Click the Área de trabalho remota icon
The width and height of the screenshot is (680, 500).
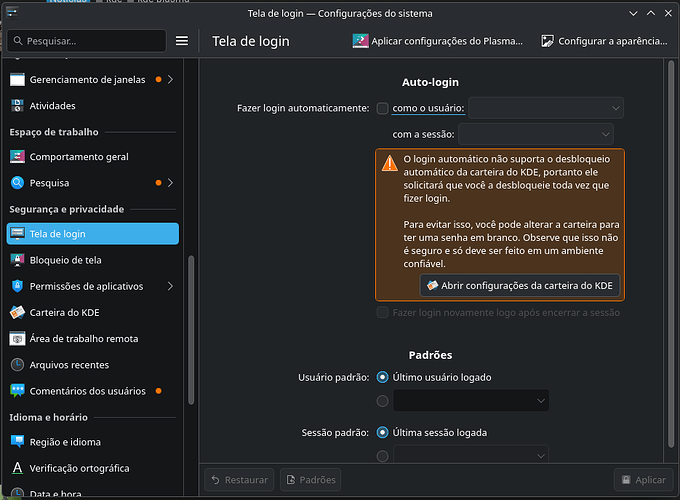tap(17, 339)
